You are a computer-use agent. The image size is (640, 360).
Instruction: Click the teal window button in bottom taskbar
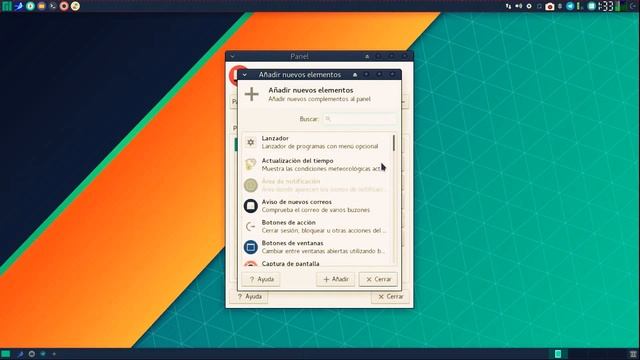[558, 354]
